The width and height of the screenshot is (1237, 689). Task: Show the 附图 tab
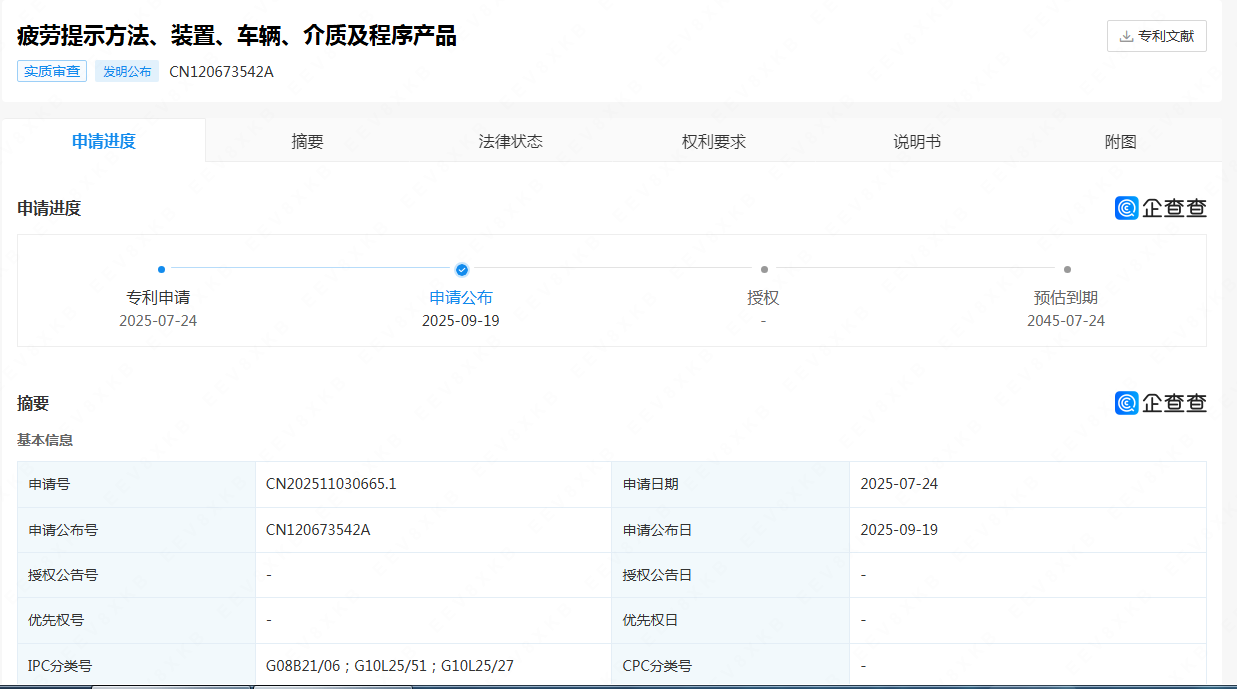click(1120, 142)
